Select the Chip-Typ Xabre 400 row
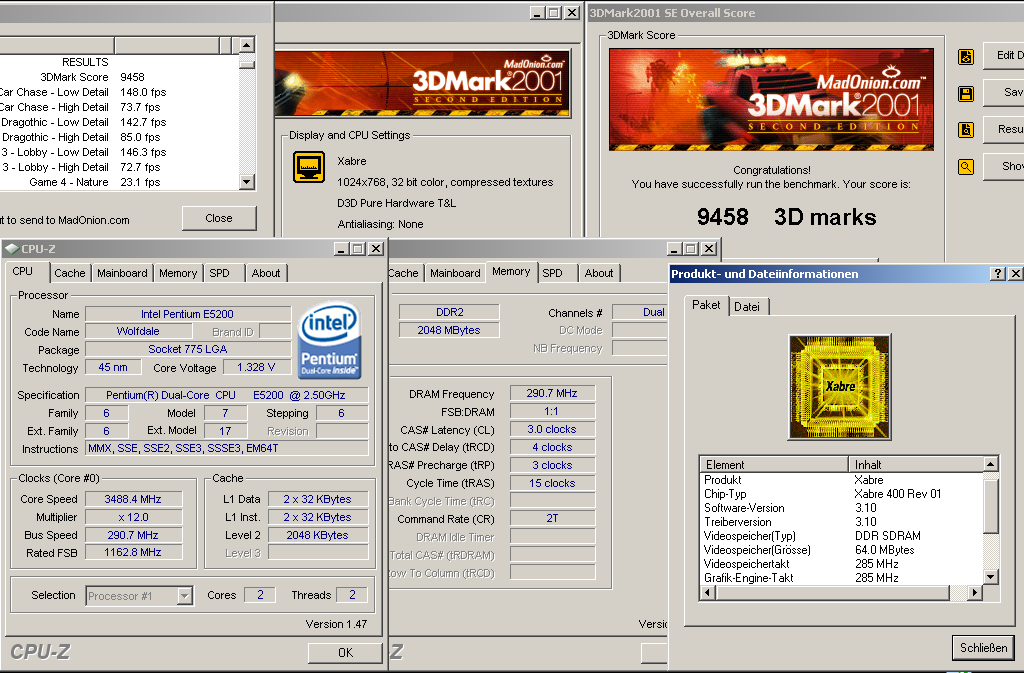 pyautogui.click(x=841, y=493)
